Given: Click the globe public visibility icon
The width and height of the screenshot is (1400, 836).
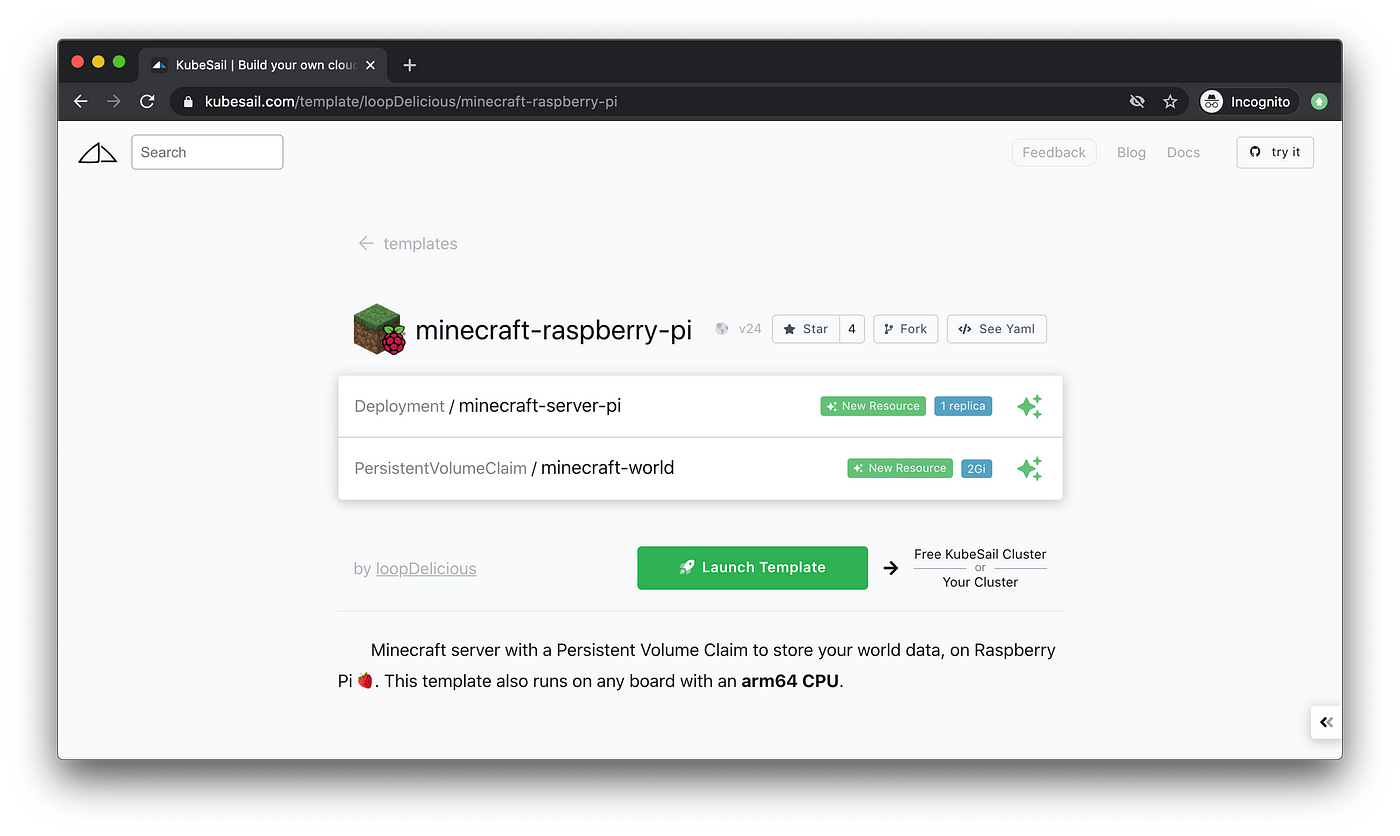Looking at the screenshot, I should click(722, 328).
